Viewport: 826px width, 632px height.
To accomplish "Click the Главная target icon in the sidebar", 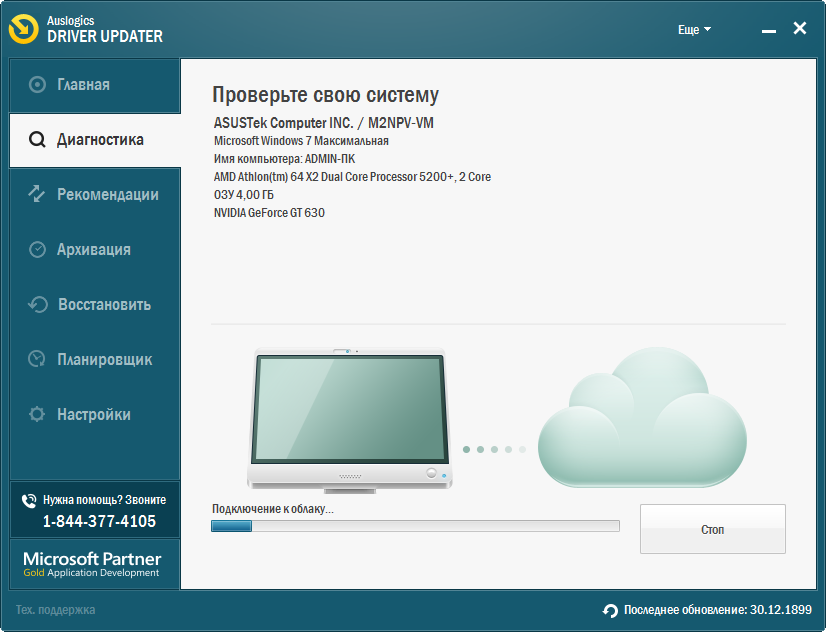I will click(38, 85).
